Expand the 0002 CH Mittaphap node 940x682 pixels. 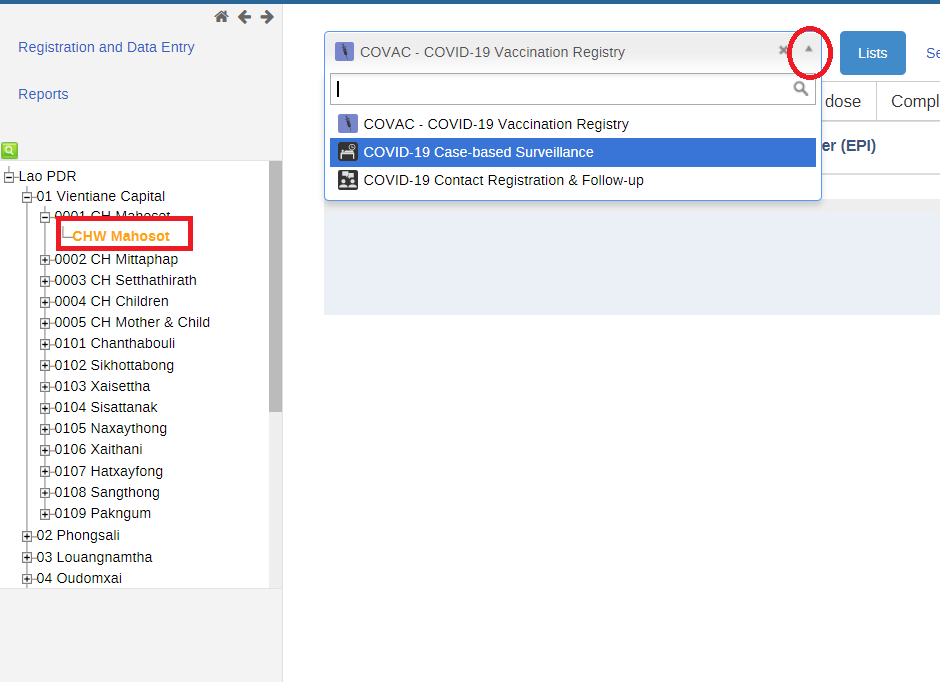(45, 259)
